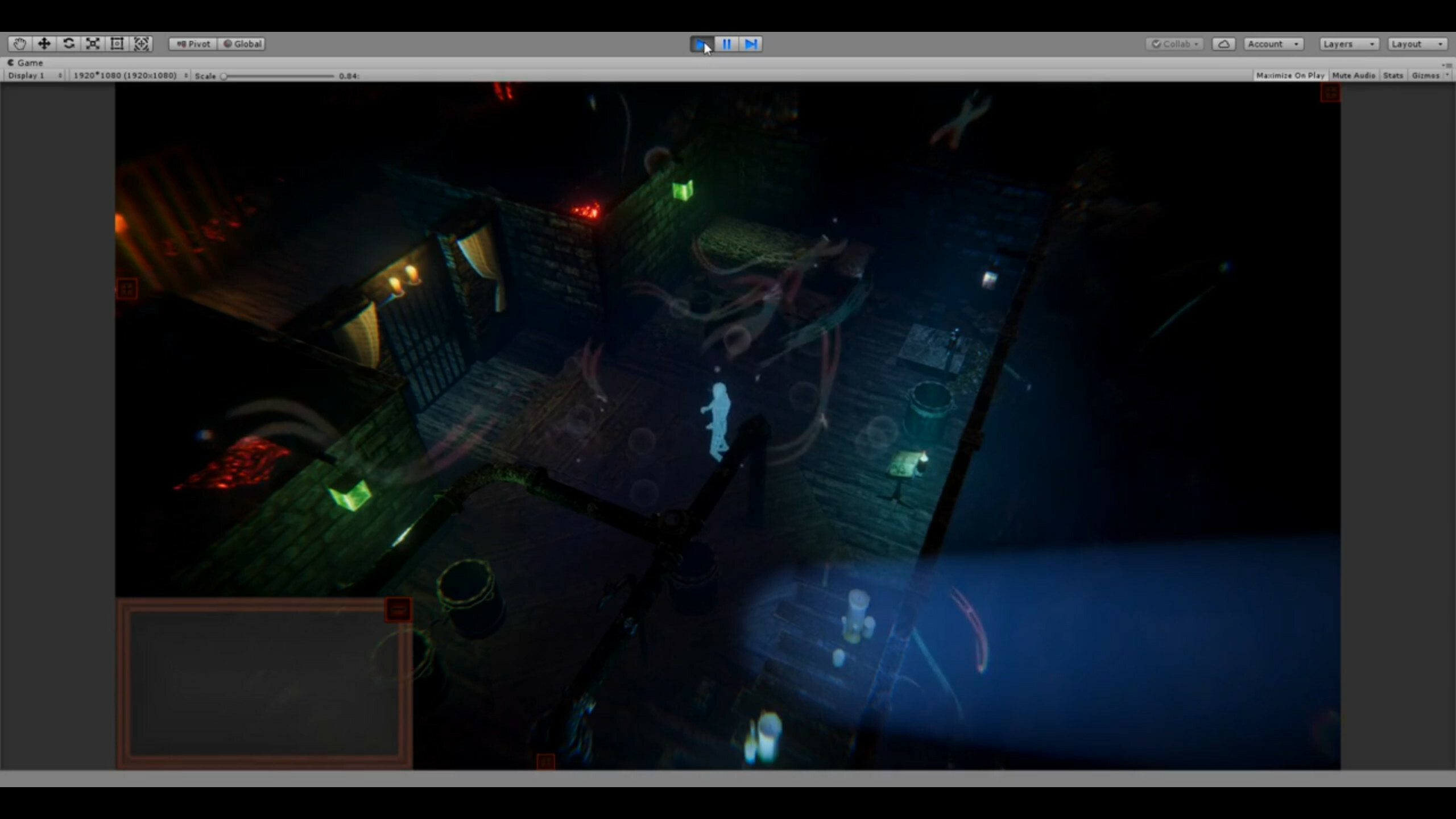1456x819 pixels.
Task: Select the Scale tool
Action: [x=93, y=44]
